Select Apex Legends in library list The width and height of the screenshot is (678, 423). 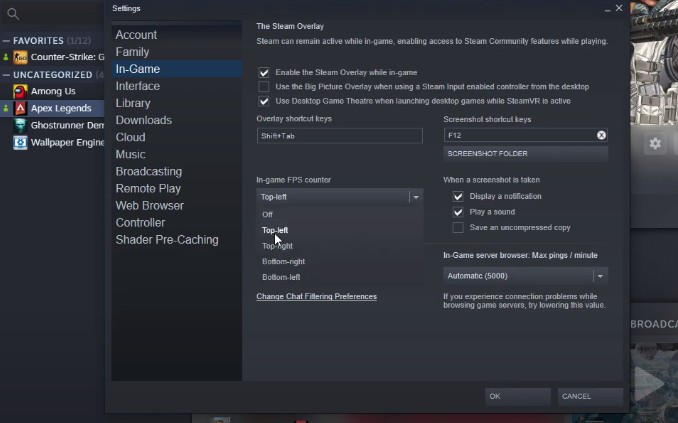(x=52, y=108)
